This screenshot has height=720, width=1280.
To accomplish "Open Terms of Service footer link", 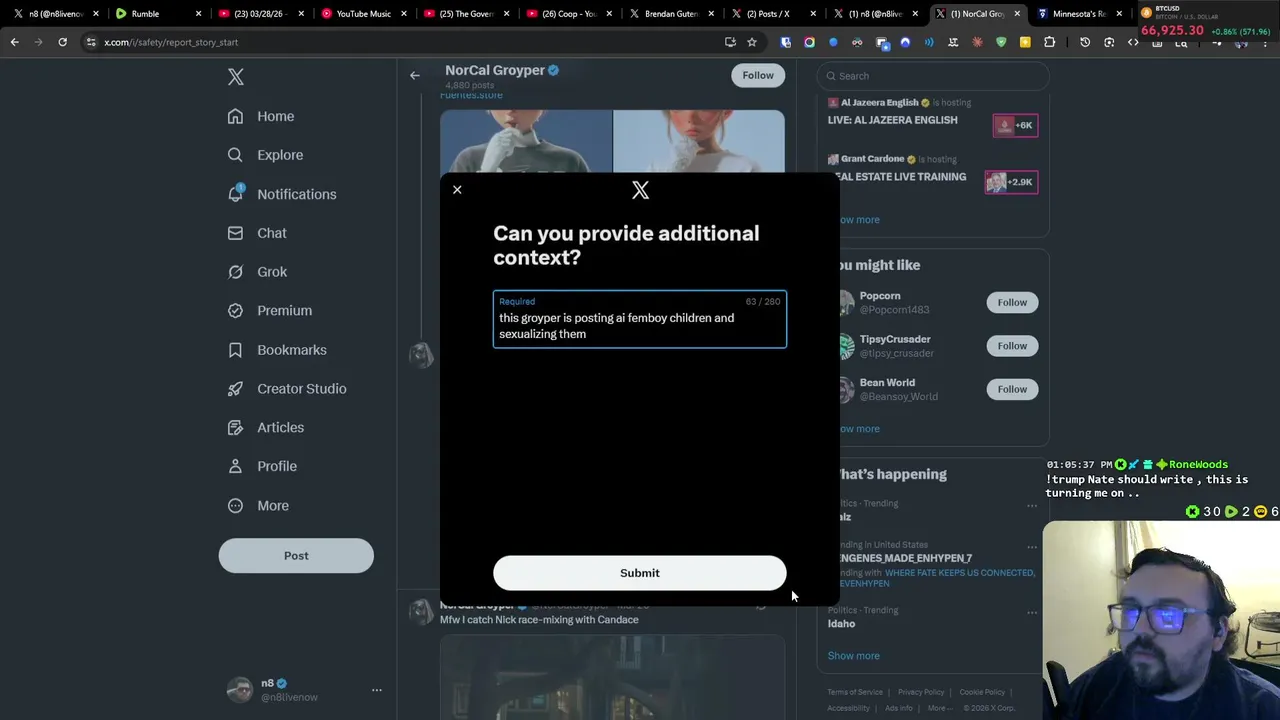I will click(x=855, y=692).
